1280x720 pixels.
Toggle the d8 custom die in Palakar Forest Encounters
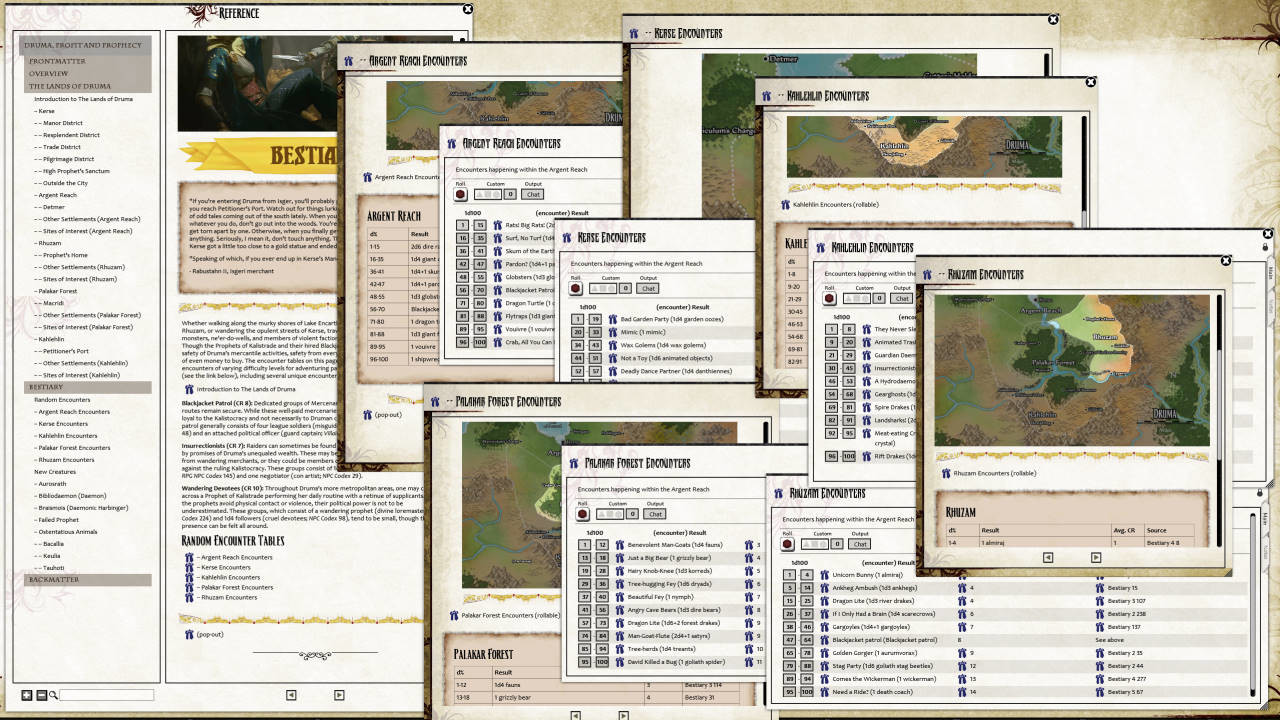point(618,514)
